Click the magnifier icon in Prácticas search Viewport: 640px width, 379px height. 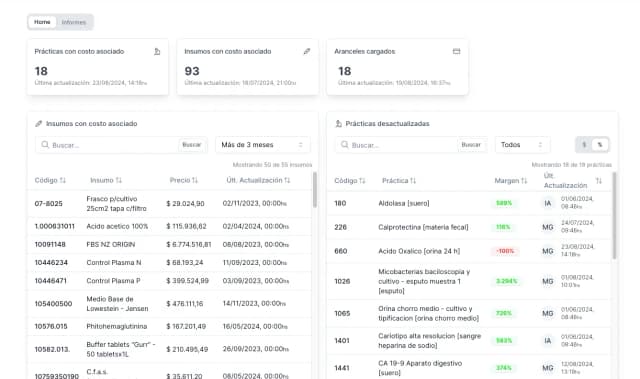[x=344, y=145]
